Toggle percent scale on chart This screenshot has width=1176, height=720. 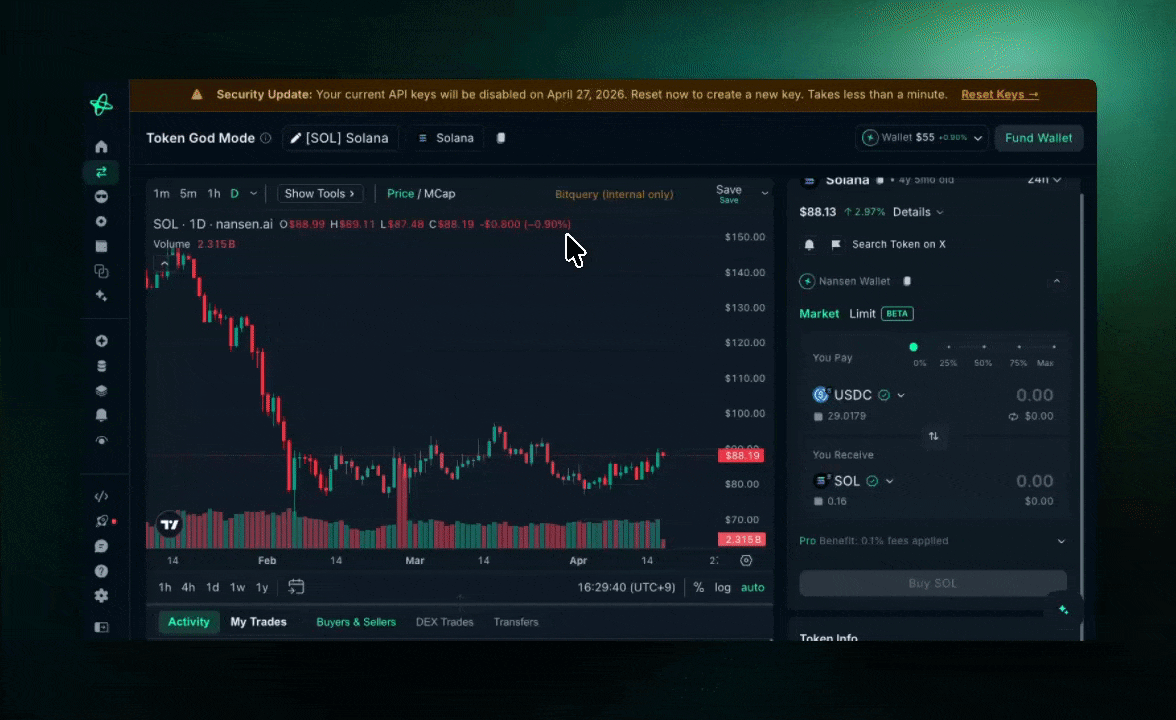pyautogui.click(x=698, y=587)
